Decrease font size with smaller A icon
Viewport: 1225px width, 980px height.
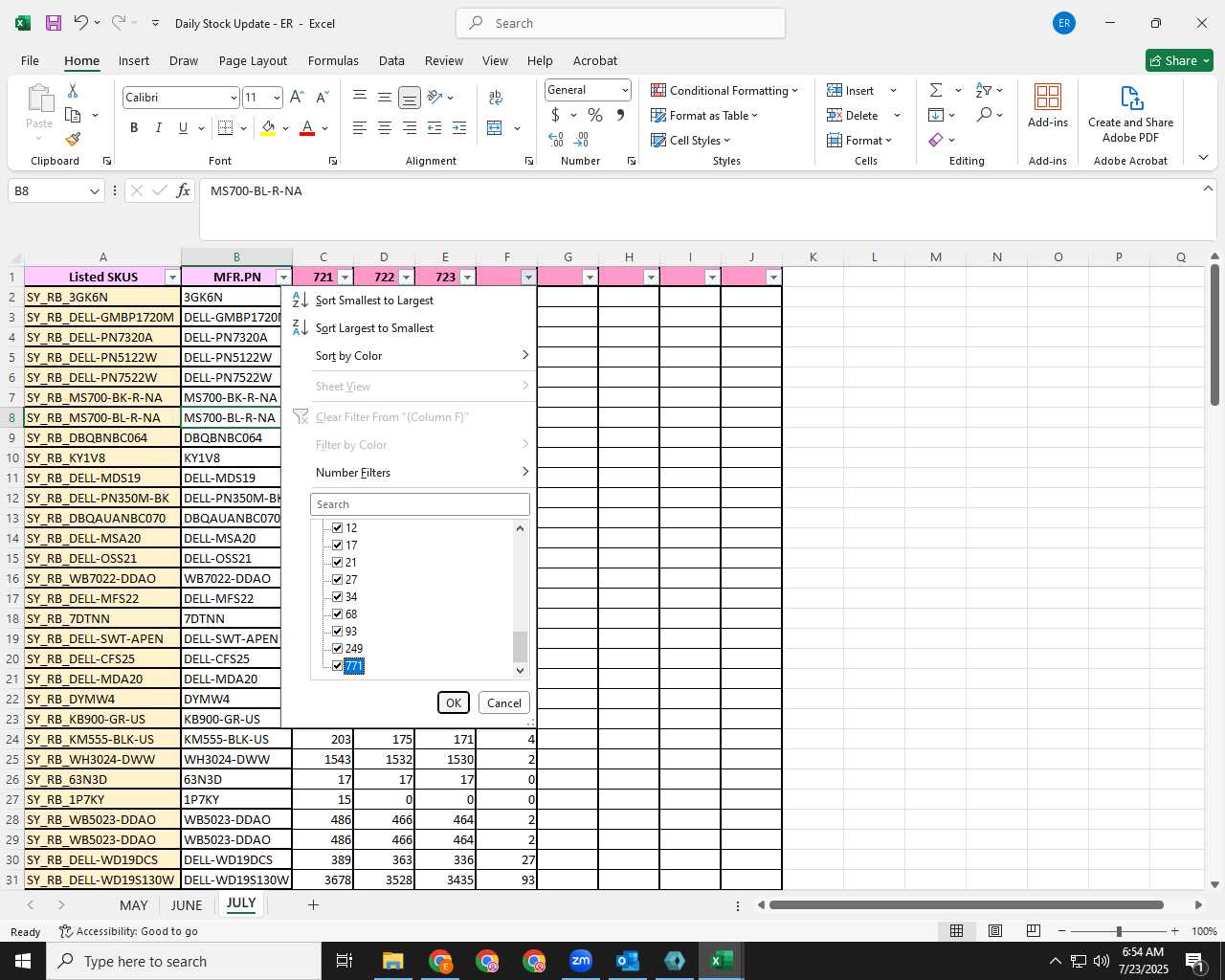pyautogui.click(x=322, y=97)
